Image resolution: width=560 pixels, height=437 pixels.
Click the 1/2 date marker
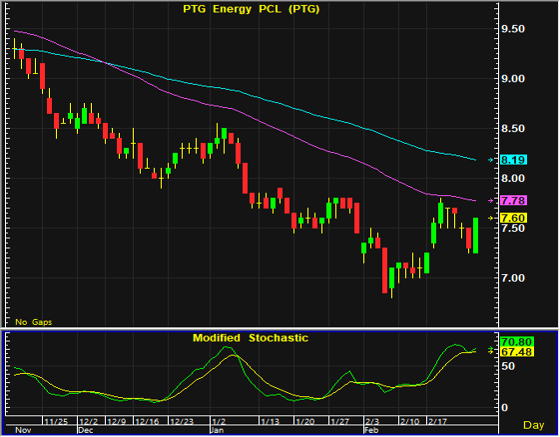[x=218, y=421]
